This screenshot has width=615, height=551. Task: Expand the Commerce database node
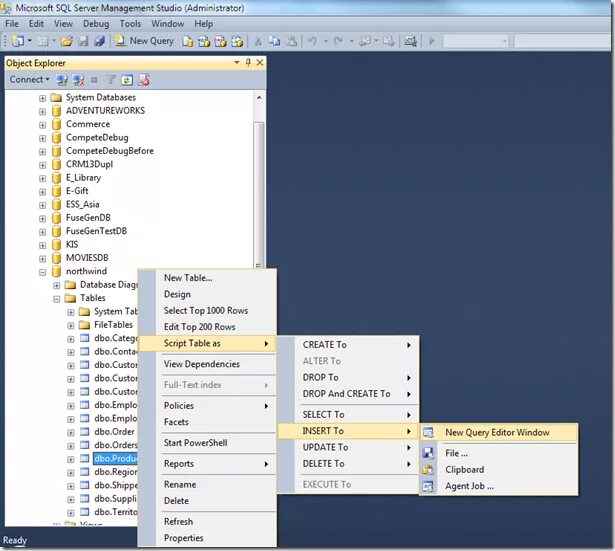point(42,125)
